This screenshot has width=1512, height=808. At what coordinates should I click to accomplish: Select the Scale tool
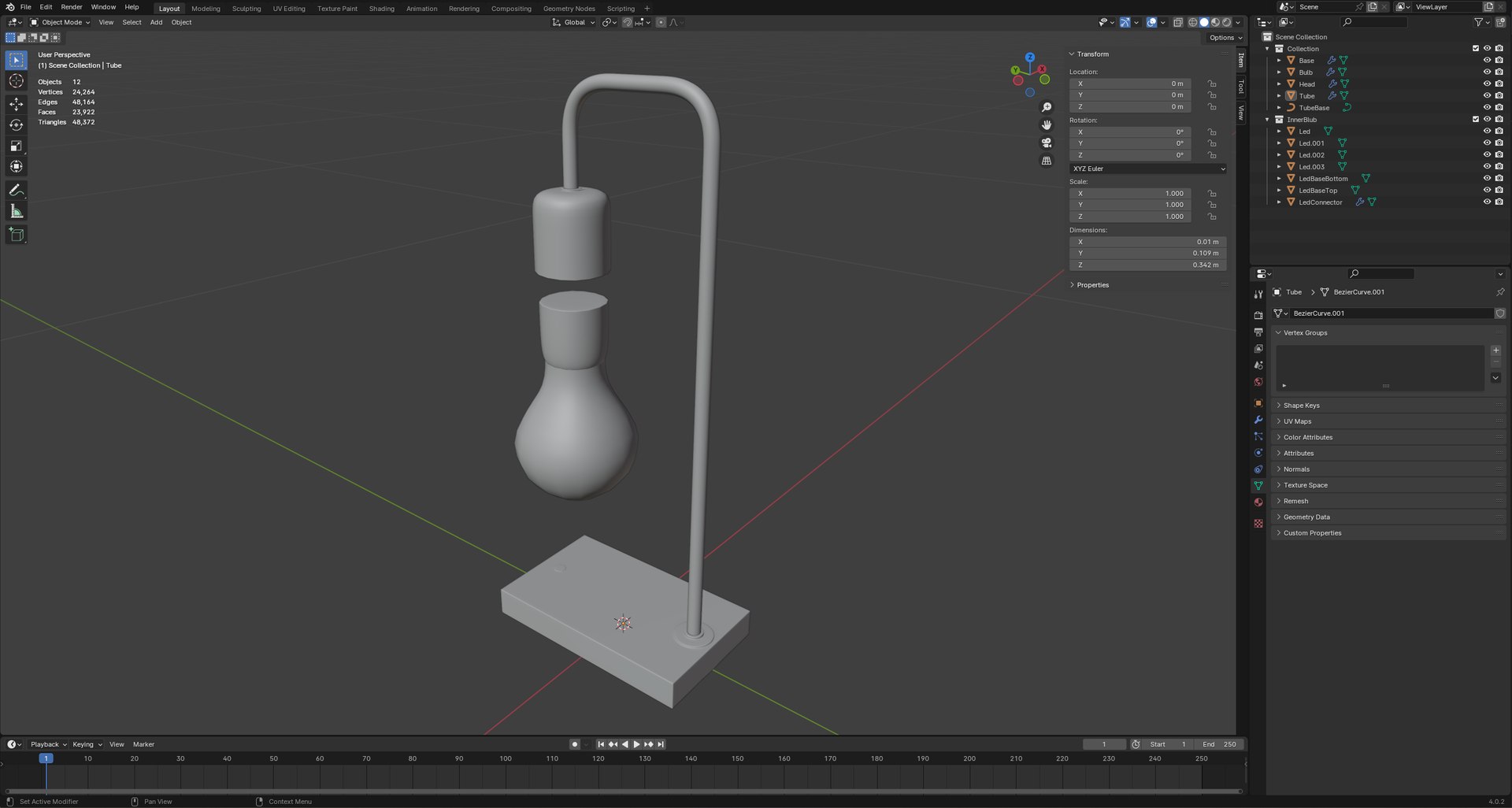click(16, 146)
